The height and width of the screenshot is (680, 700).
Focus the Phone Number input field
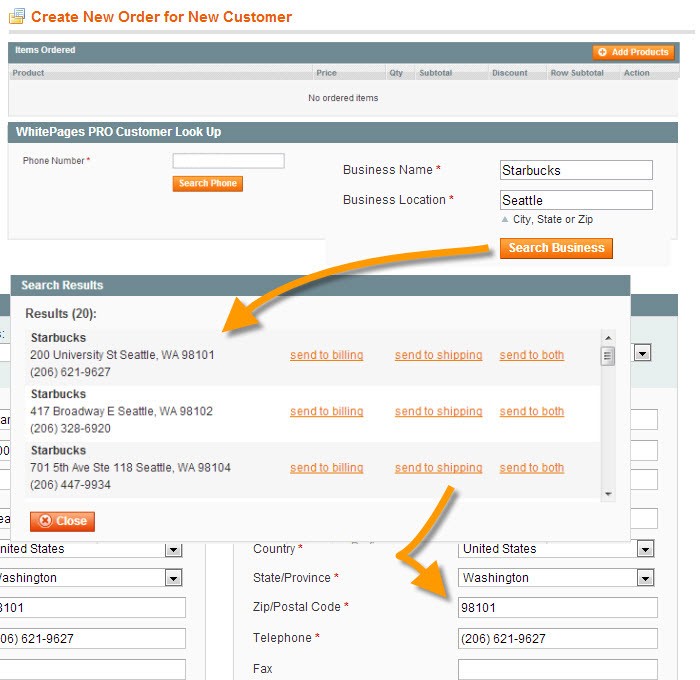click(229, 161)
